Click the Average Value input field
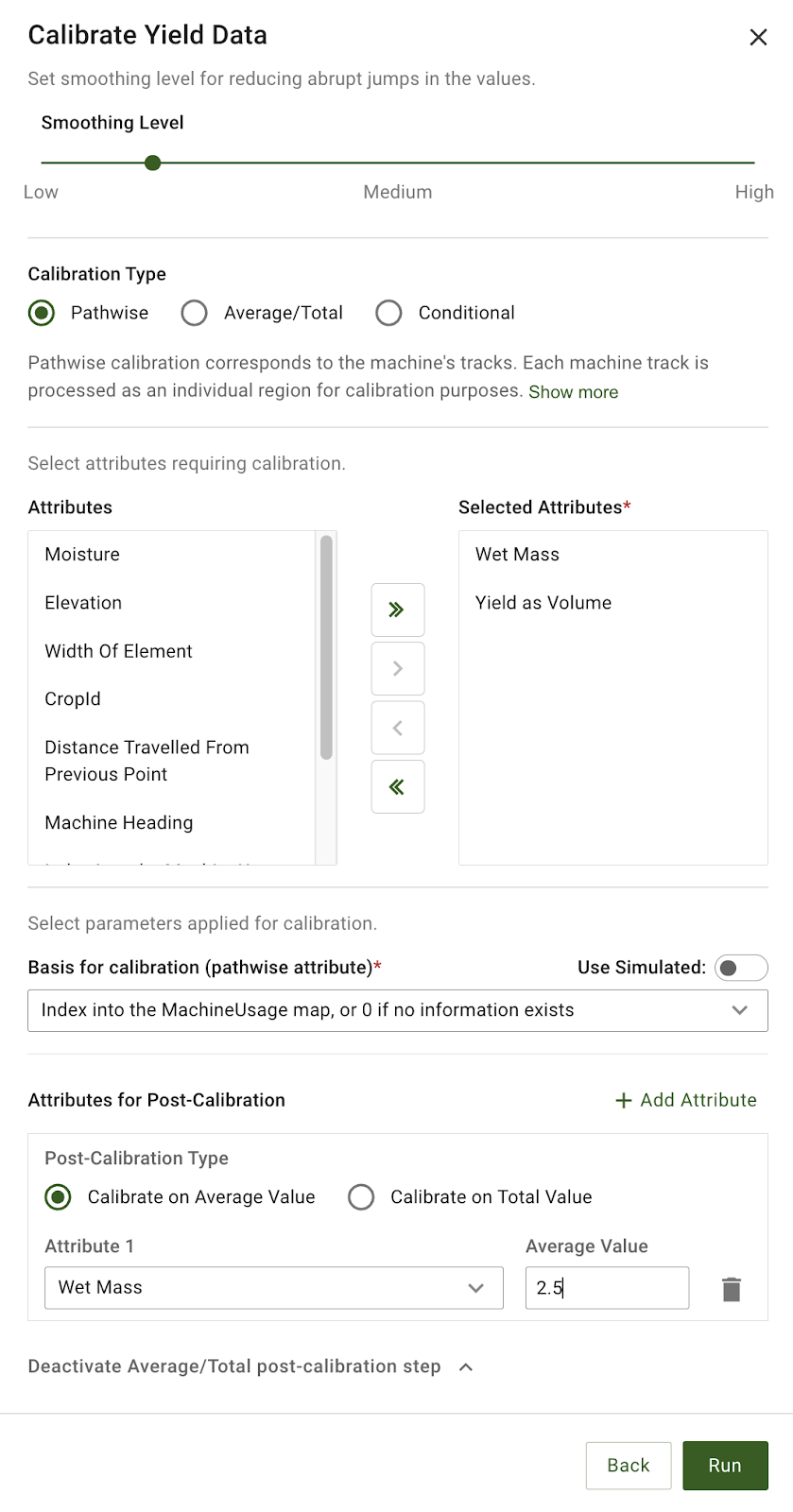The width and height of the screenshot is (793, 1512). point(607,1287)
